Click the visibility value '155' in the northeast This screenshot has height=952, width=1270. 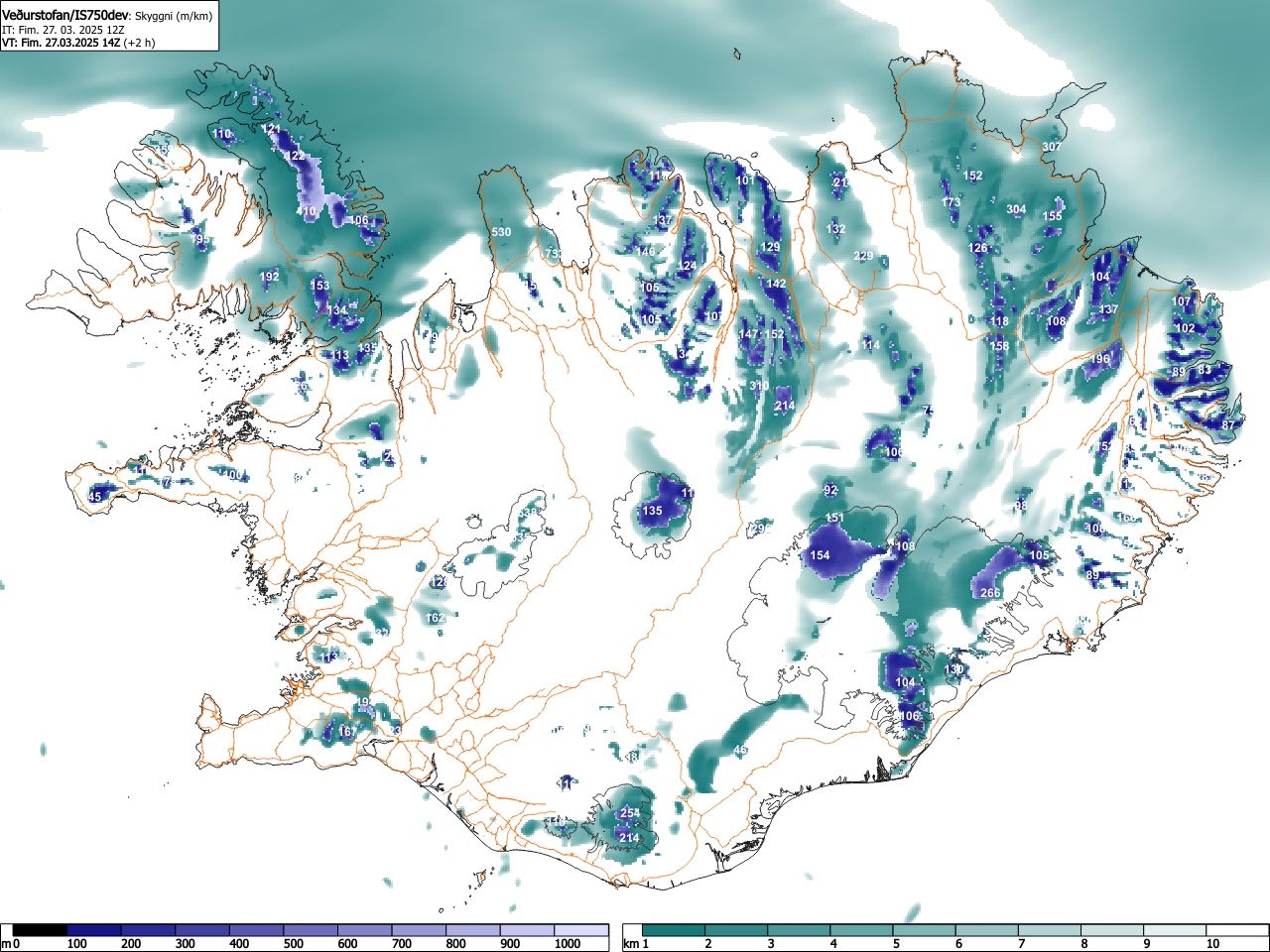click(x=1053, y=216)
